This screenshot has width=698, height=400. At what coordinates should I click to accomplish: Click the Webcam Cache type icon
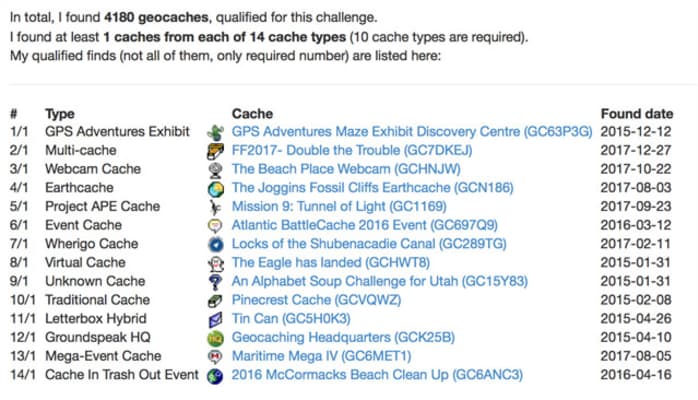pos(213,170)
